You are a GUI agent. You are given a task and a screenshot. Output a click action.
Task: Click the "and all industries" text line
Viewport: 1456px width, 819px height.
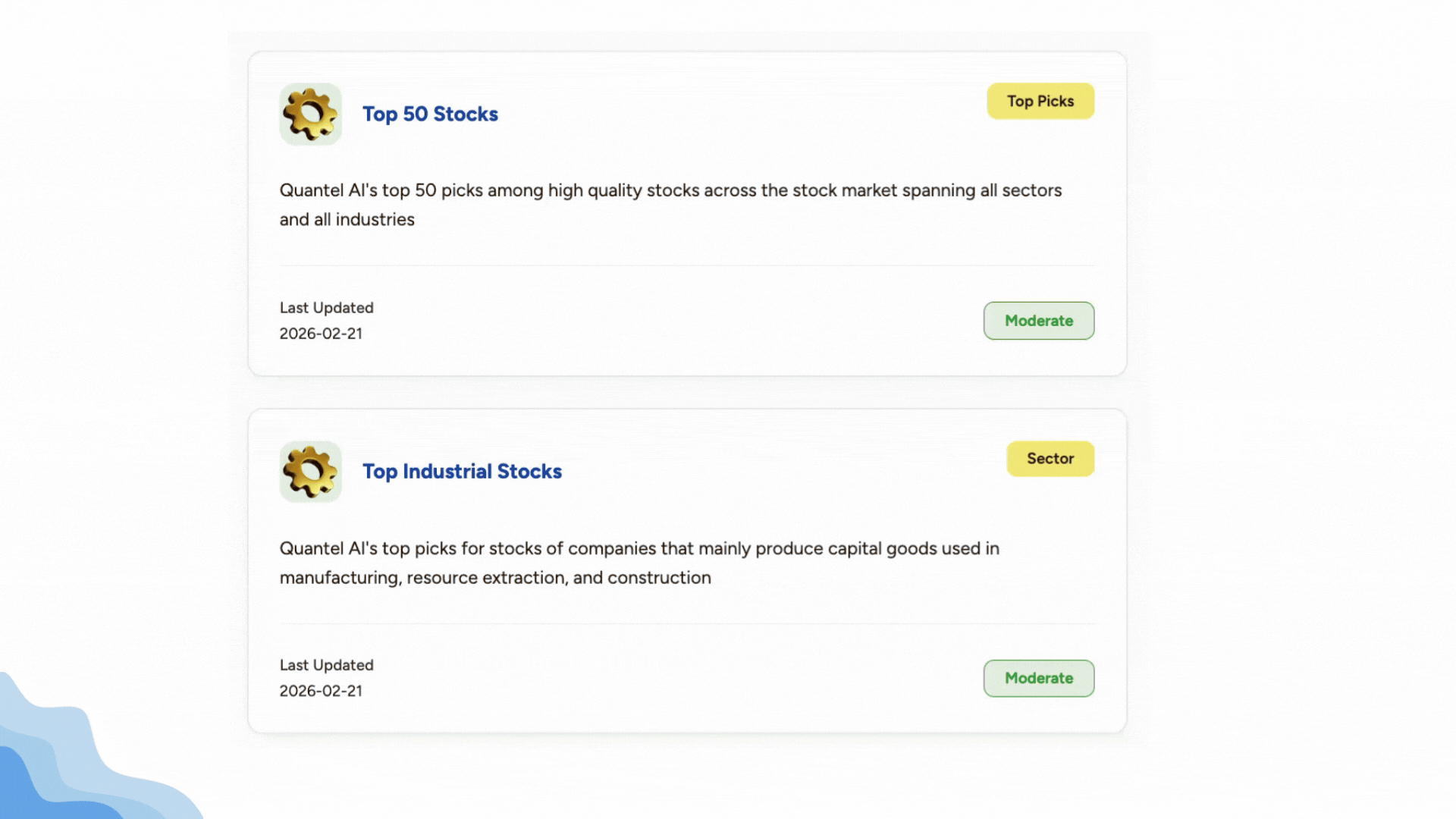[x=347, y=220]
